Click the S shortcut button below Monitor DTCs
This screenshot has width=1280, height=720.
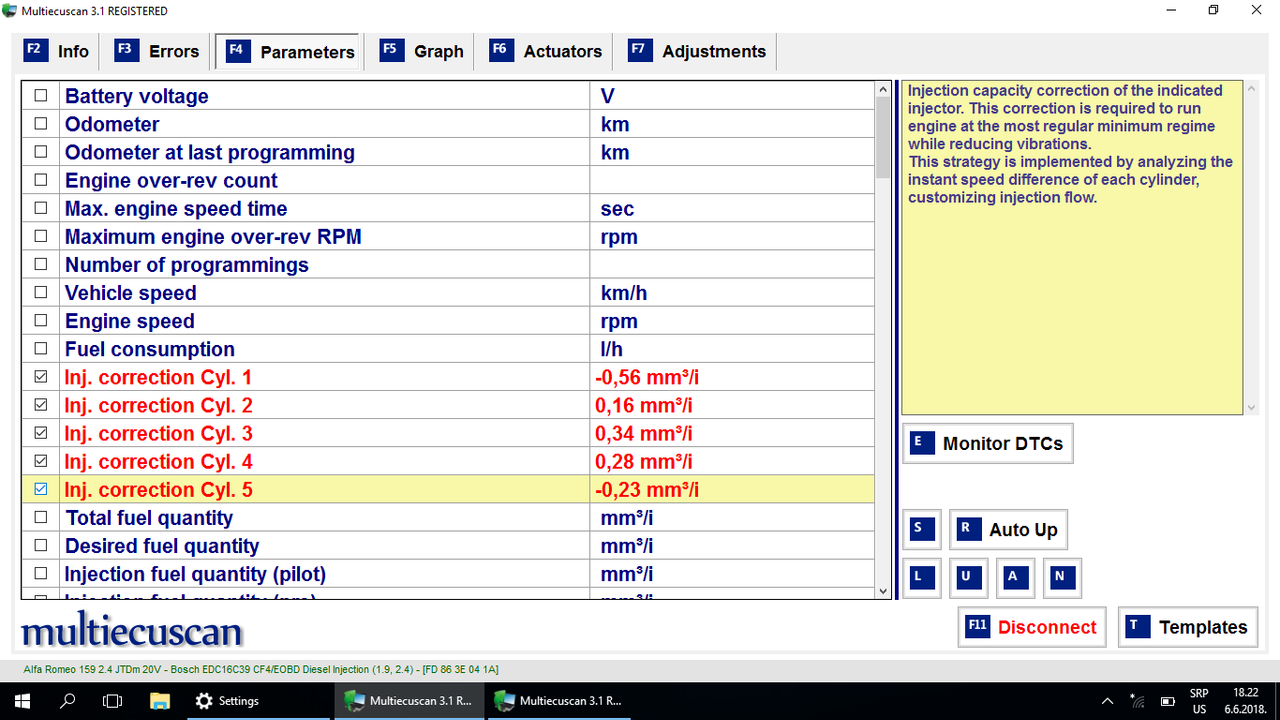click(x=921, y=529)
